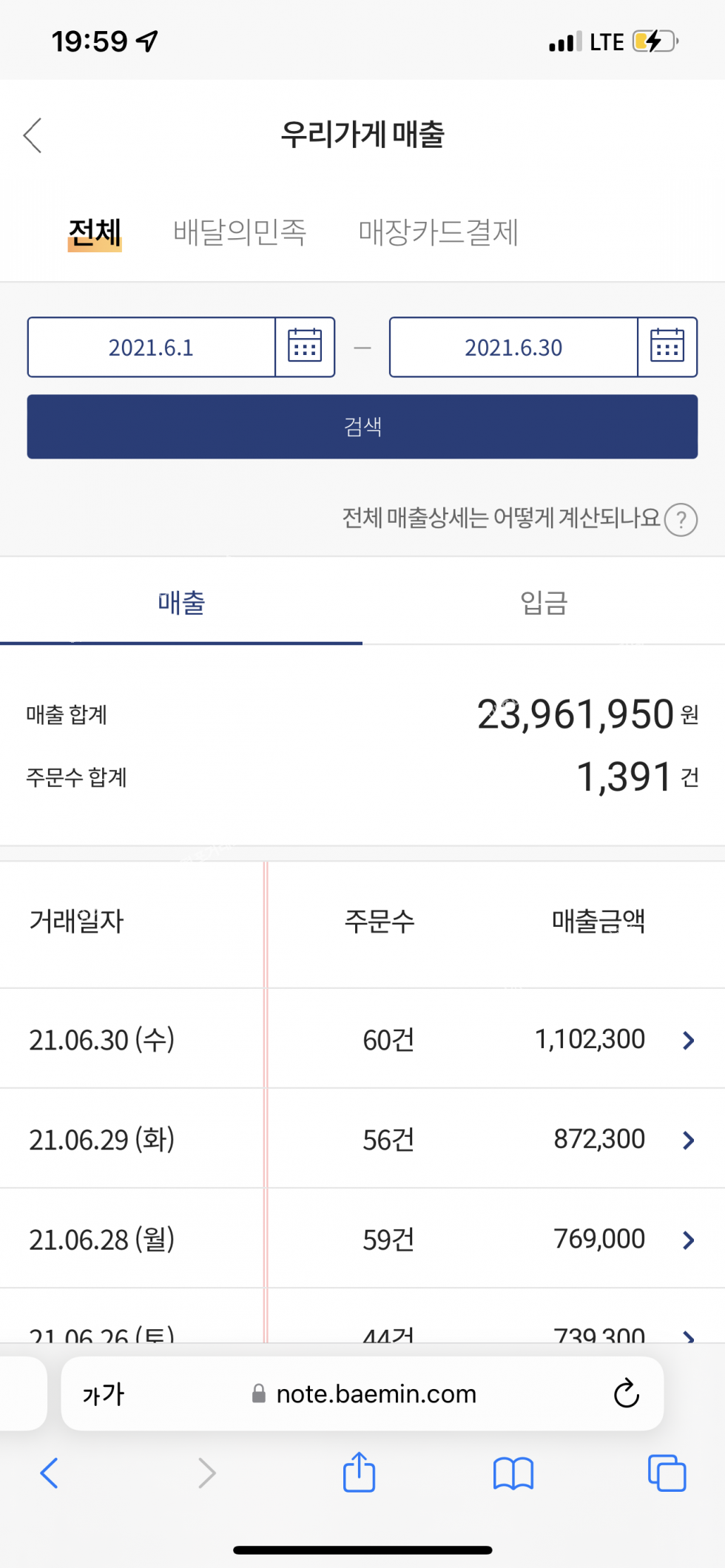
Task: Show all open Safari tabs
Action: tap(667, 1473)
